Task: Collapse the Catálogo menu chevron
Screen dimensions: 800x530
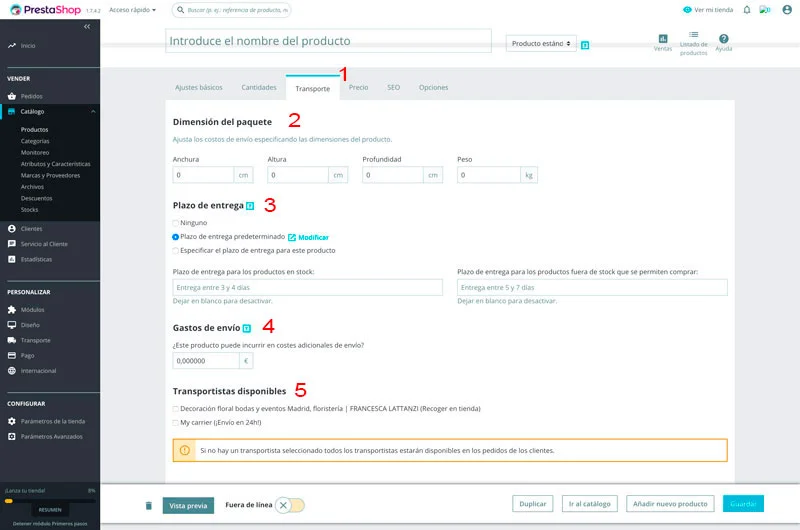Action: click(93, 111)
